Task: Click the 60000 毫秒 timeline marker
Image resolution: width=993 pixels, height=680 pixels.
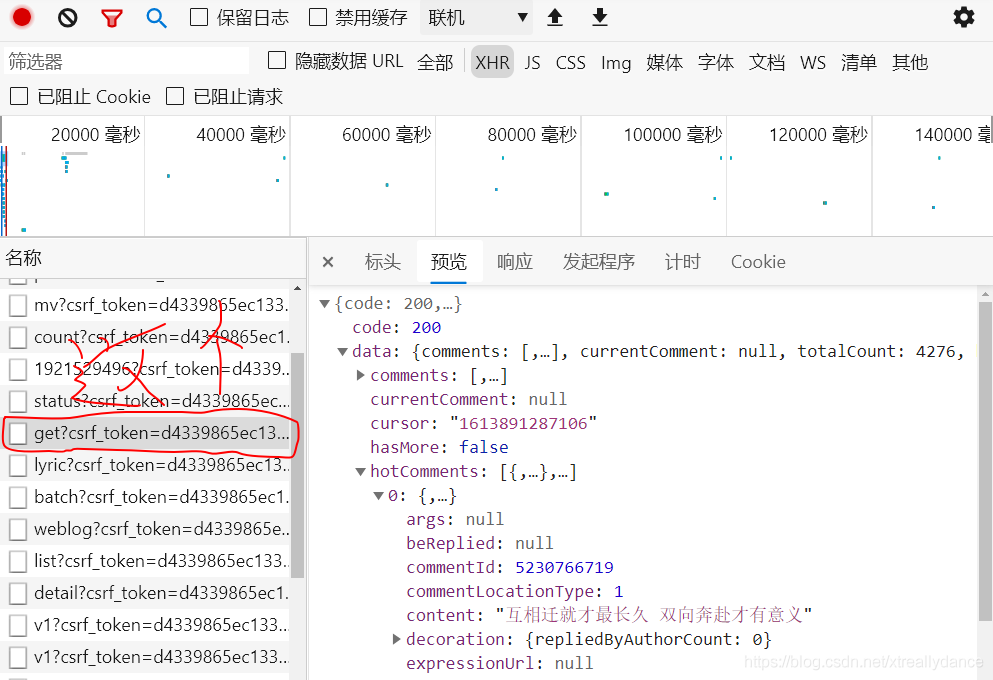Action: pyautogui.click(x=386, y=135)
